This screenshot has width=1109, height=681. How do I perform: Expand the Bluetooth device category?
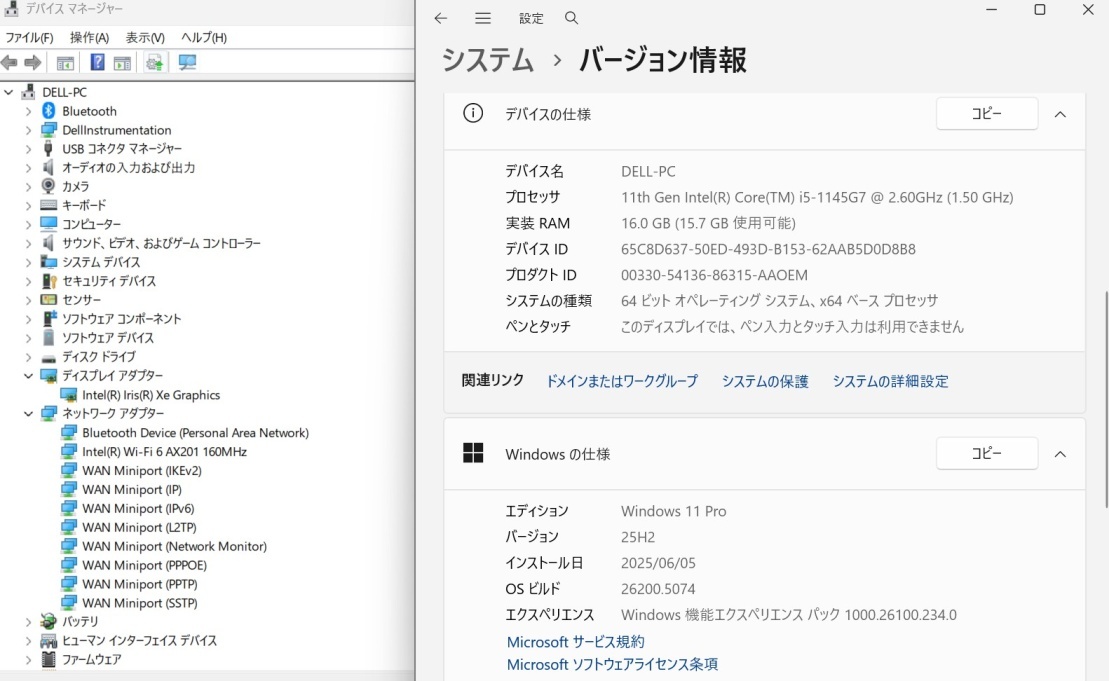pos(28,111)
